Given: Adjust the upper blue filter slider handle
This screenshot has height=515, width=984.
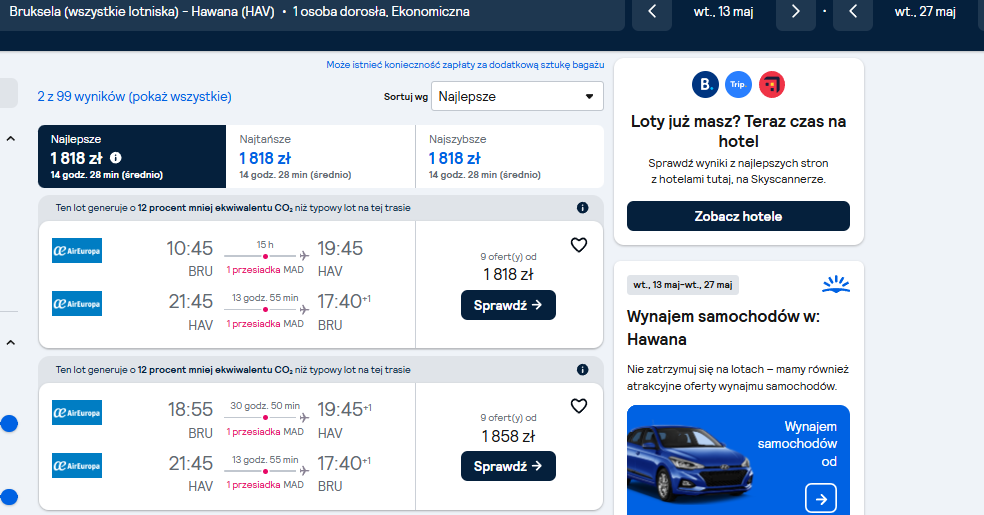Looking at the screenshot, I should click(9, 423).
